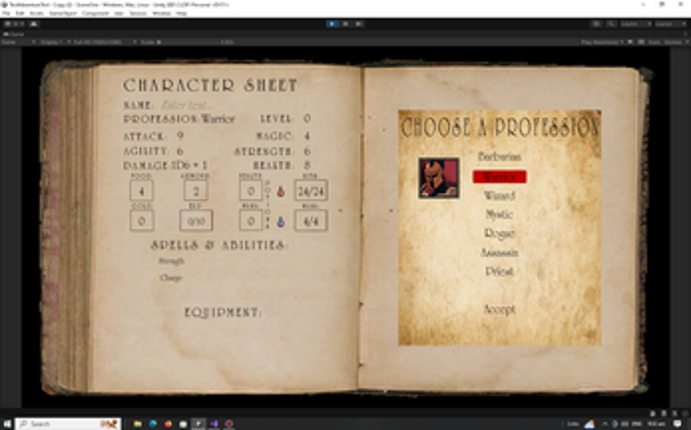The image size is (691, 430).
Task: Click the health box showing 24/24
Action: (311, 191)
